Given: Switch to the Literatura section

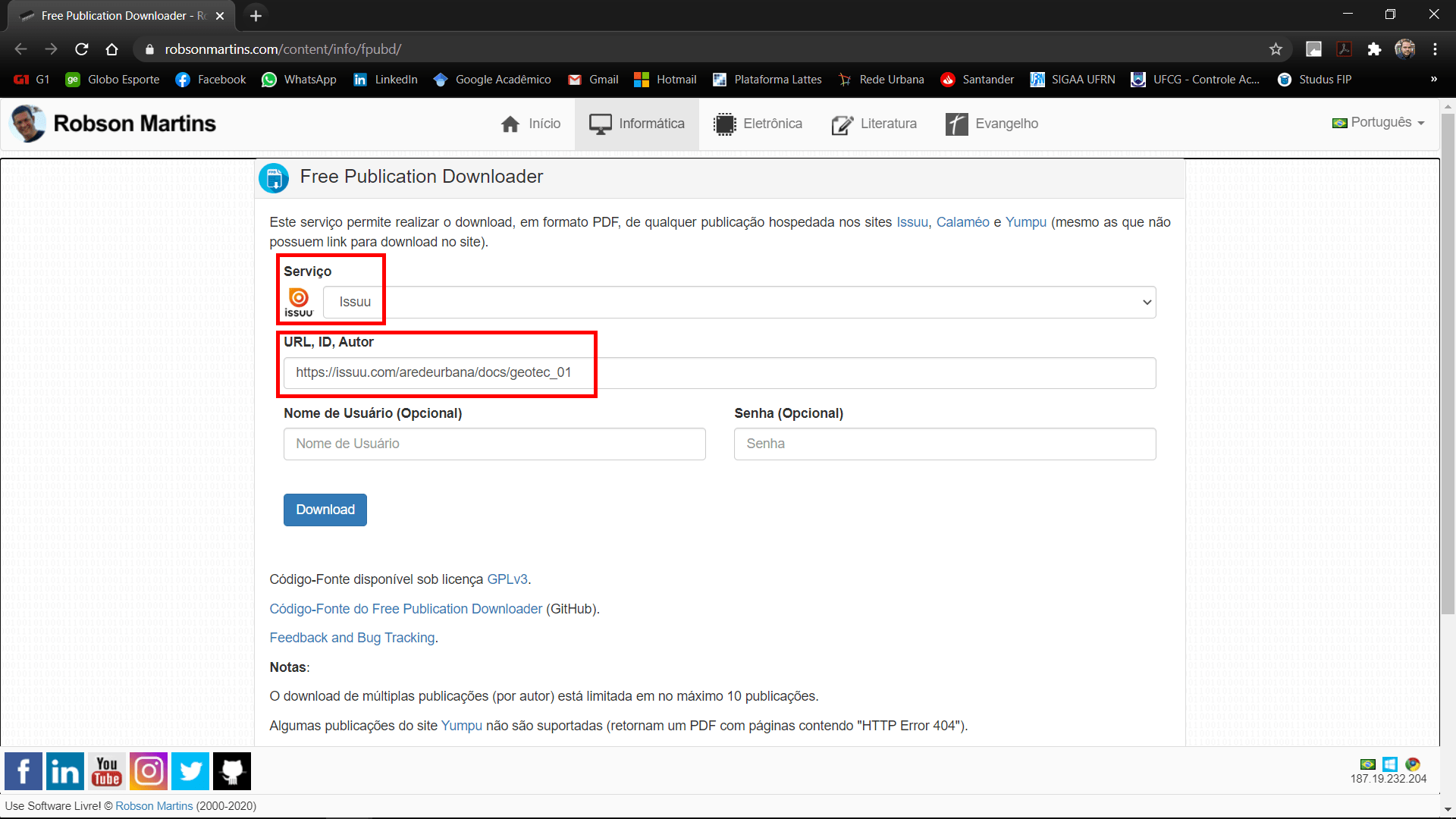Looking at the screenshot, I should pos(874,124).
